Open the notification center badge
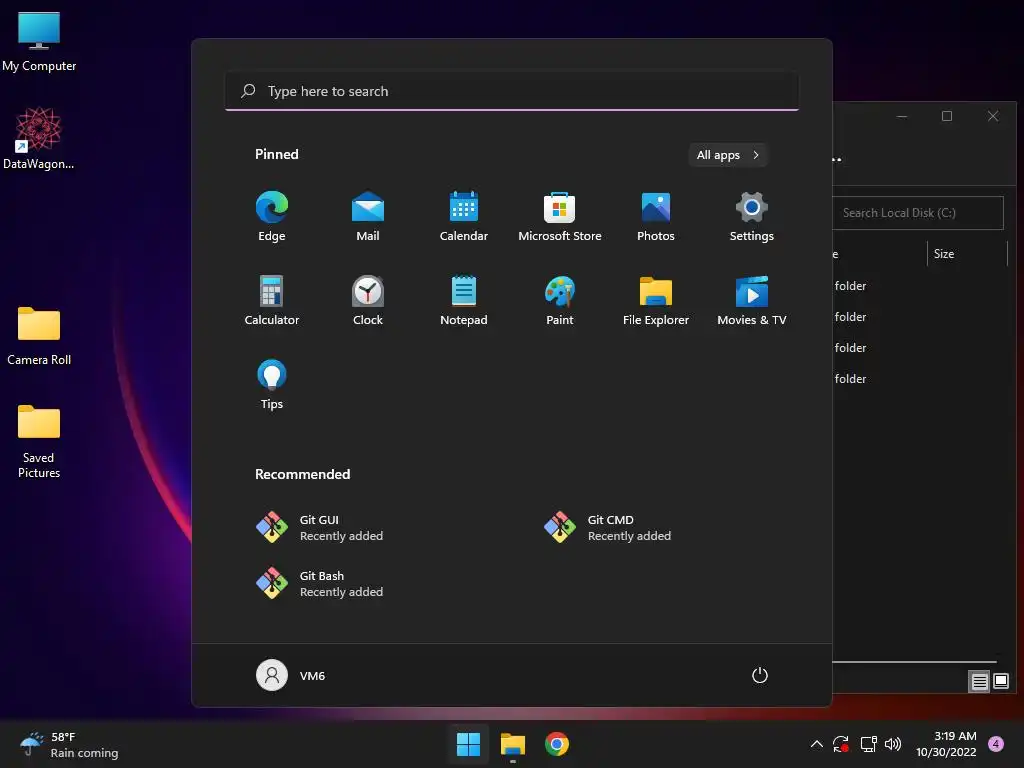This screenshot has height=768, width=1024. [x=996, y=744]
